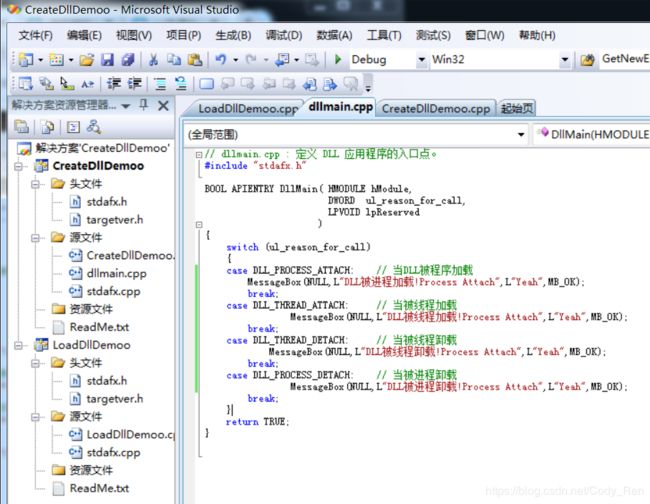
Task: Open the 文件(F) menu
Action: pyautogui.click(x=35, y=36)
